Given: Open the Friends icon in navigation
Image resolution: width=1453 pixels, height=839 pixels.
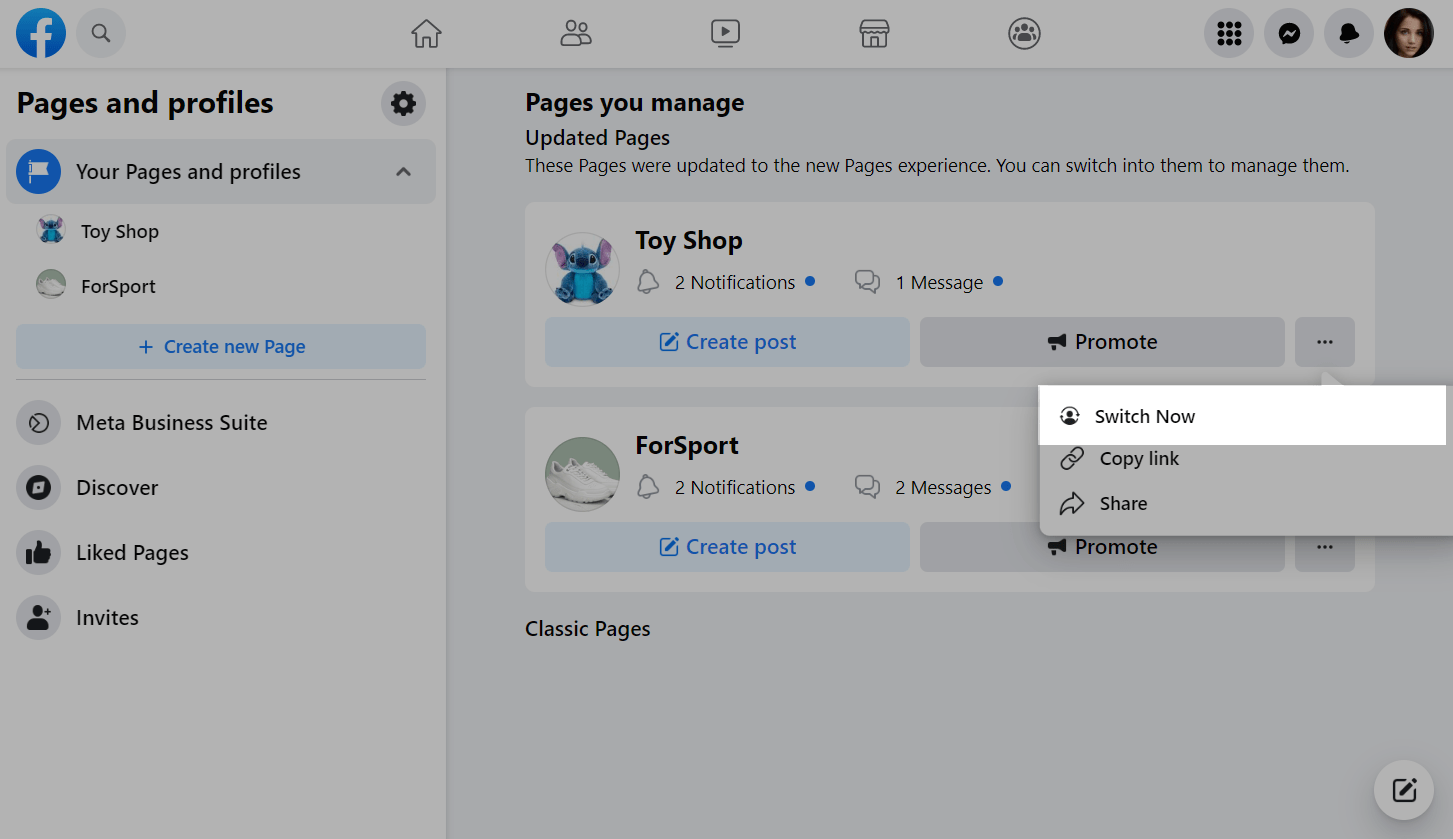Looking at the screenshot, I should coord(576,34).
